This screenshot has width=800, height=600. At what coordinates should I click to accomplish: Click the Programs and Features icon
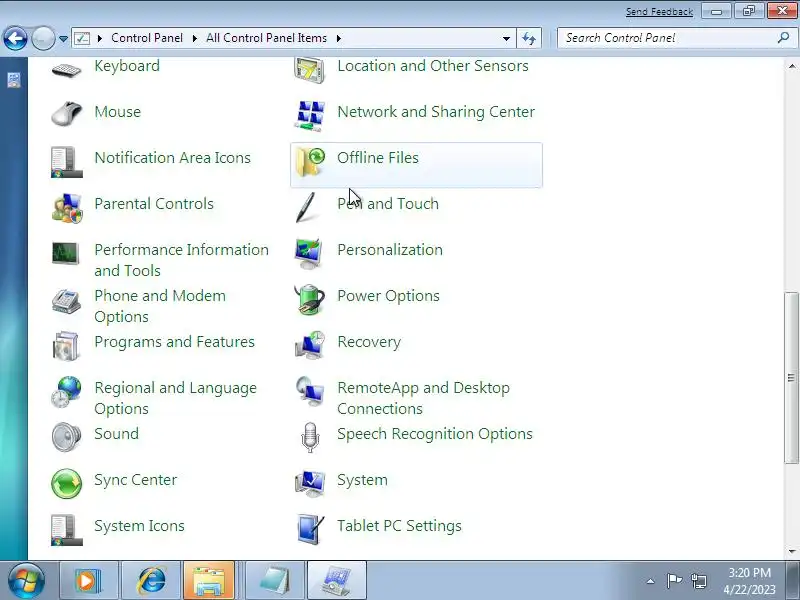(65, 345)
